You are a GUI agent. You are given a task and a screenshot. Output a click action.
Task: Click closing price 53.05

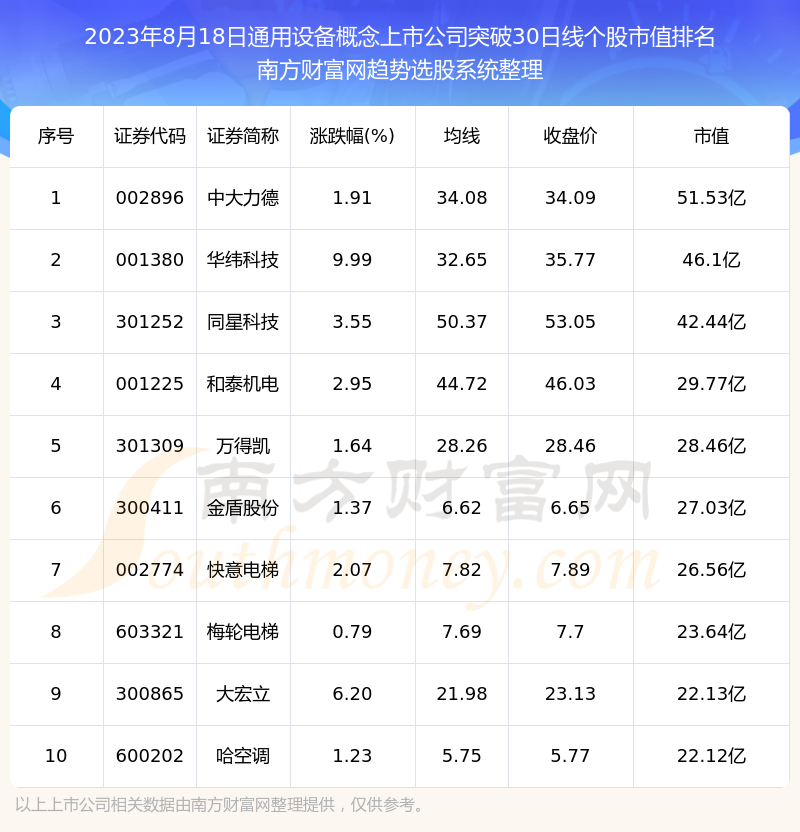pos(570,322)
